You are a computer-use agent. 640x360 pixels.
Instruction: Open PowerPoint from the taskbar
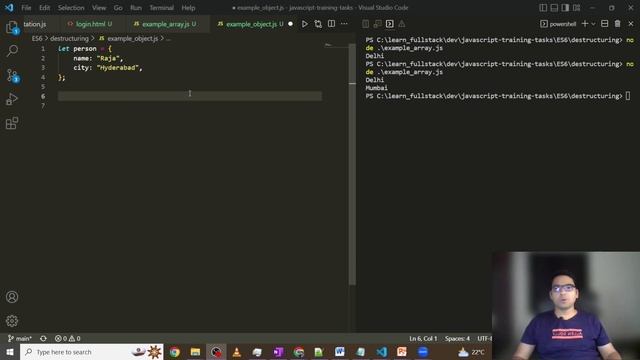[402, 352]
